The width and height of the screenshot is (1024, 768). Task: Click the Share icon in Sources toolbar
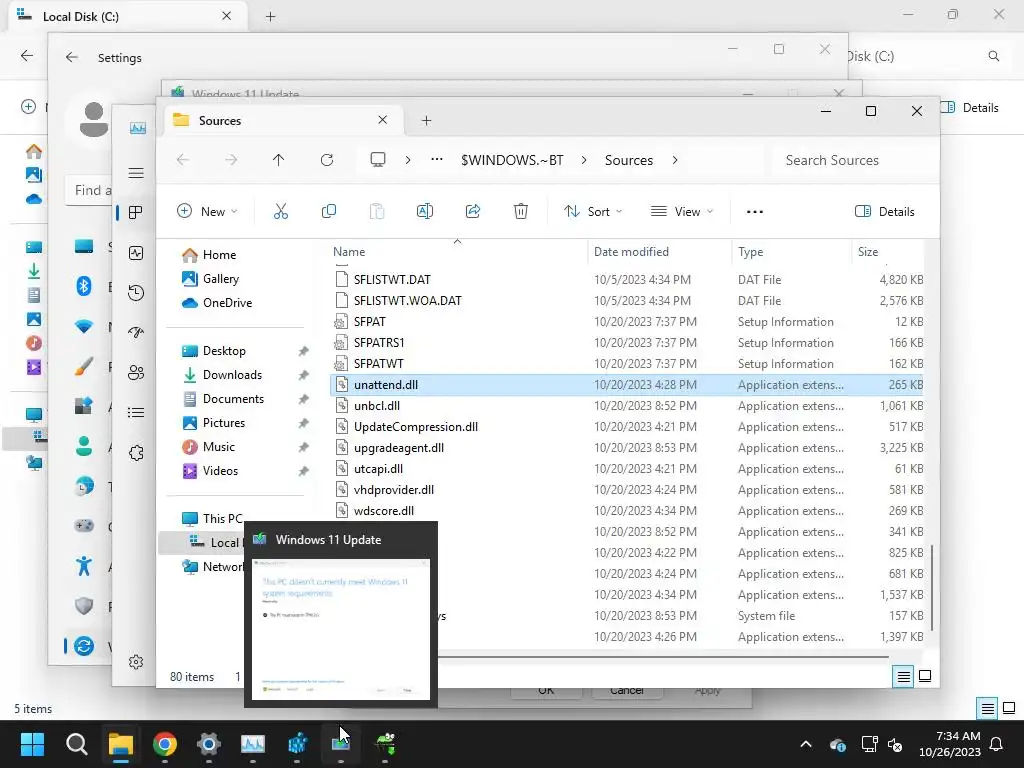[x=473, y=212]
